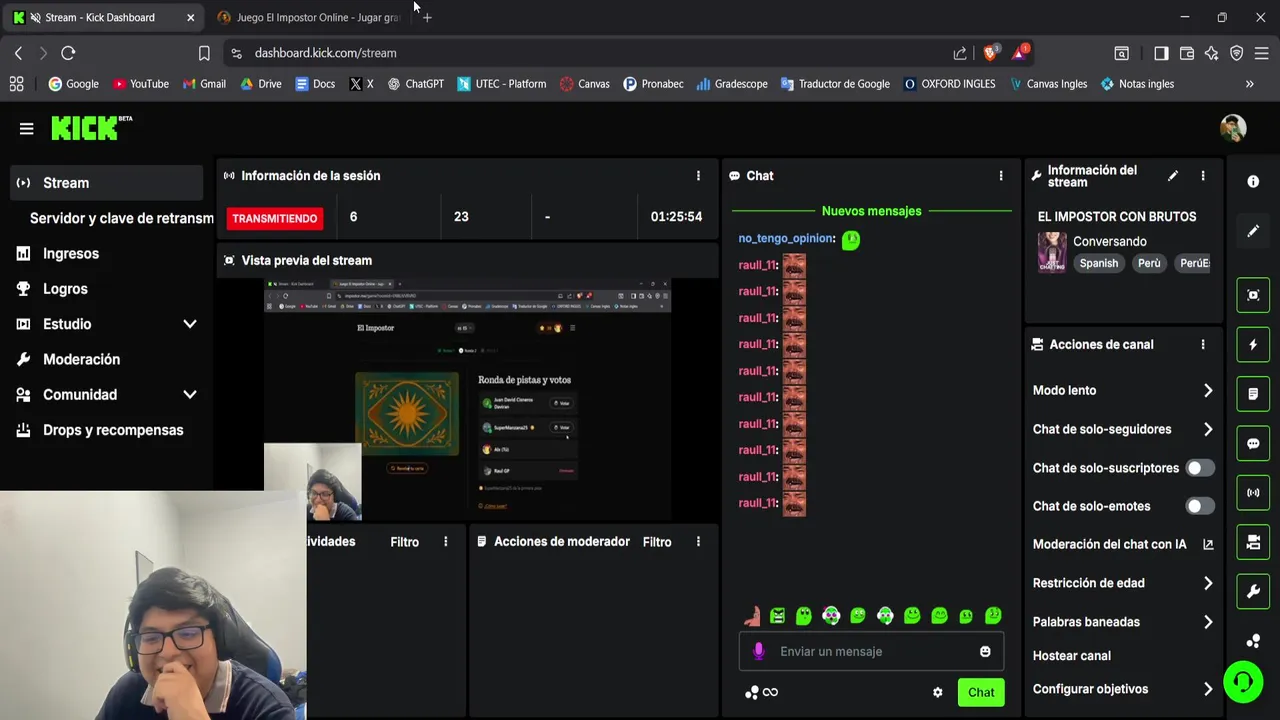This screenshot has height=720, width=1280.
Task: Open the green headset support button
Action: 1243,683
